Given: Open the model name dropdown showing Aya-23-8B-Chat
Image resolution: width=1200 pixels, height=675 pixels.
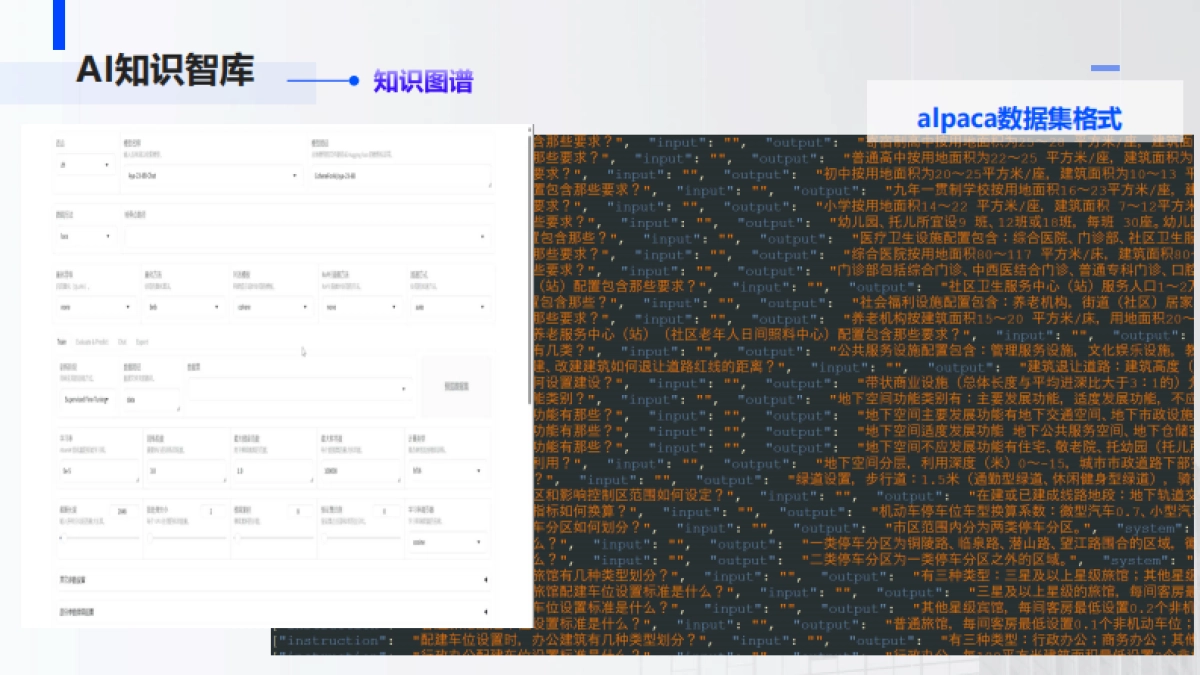Looking at the screenshot, I should pos(211,175).
